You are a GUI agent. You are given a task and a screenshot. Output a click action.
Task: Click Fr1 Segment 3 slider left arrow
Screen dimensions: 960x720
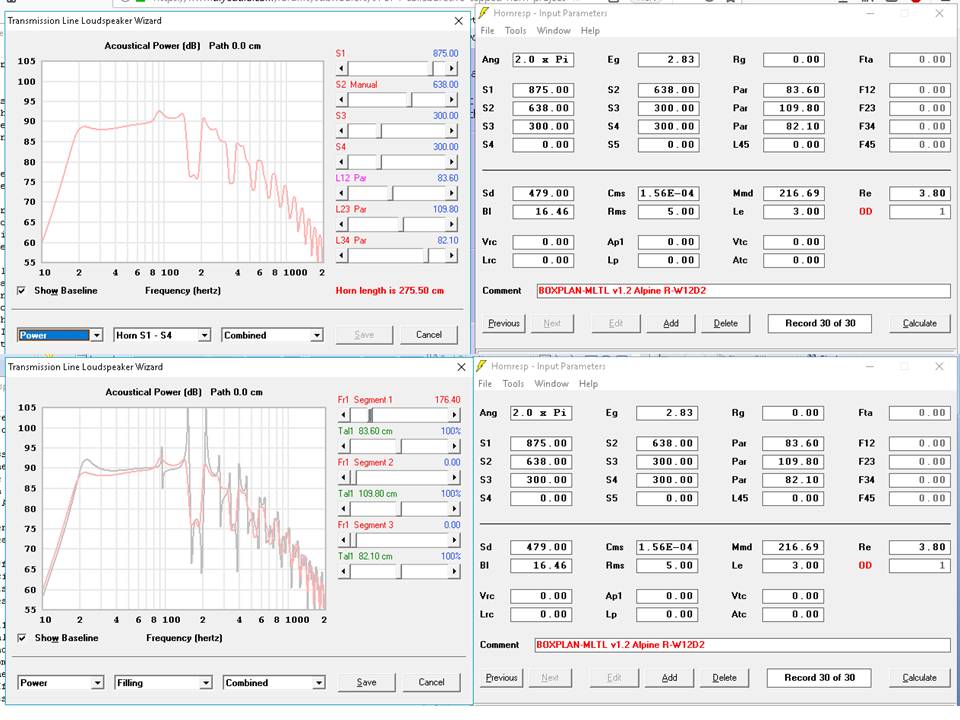pos(345,540)
